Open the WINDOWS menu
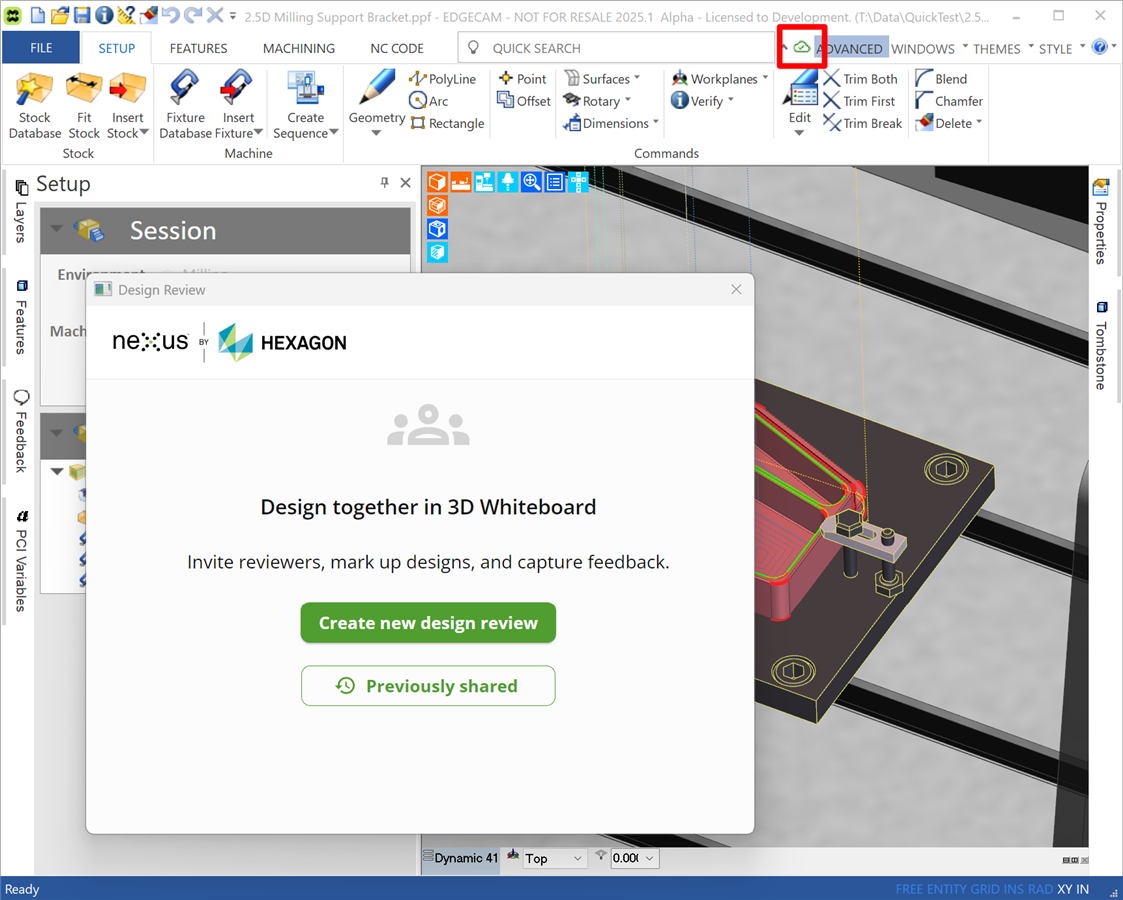Screen dimensions: 1123x900 point(929,48)
